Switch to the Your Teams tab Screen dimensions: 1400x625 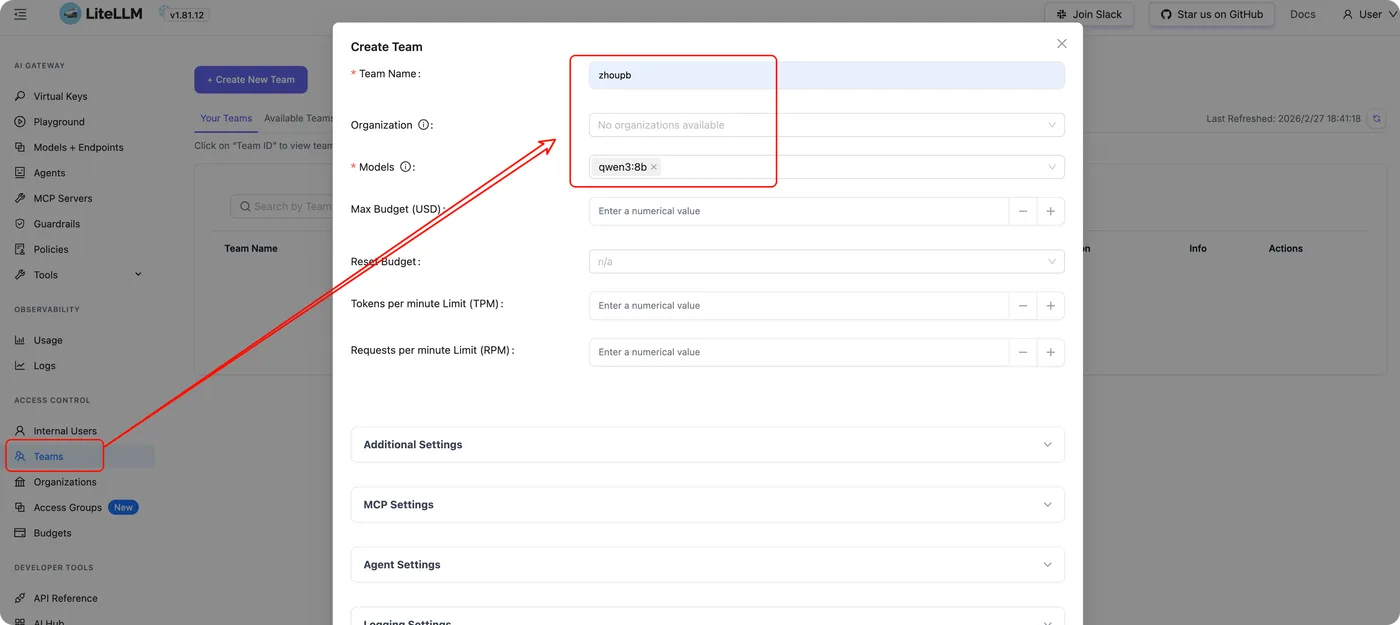click(226, 118)
